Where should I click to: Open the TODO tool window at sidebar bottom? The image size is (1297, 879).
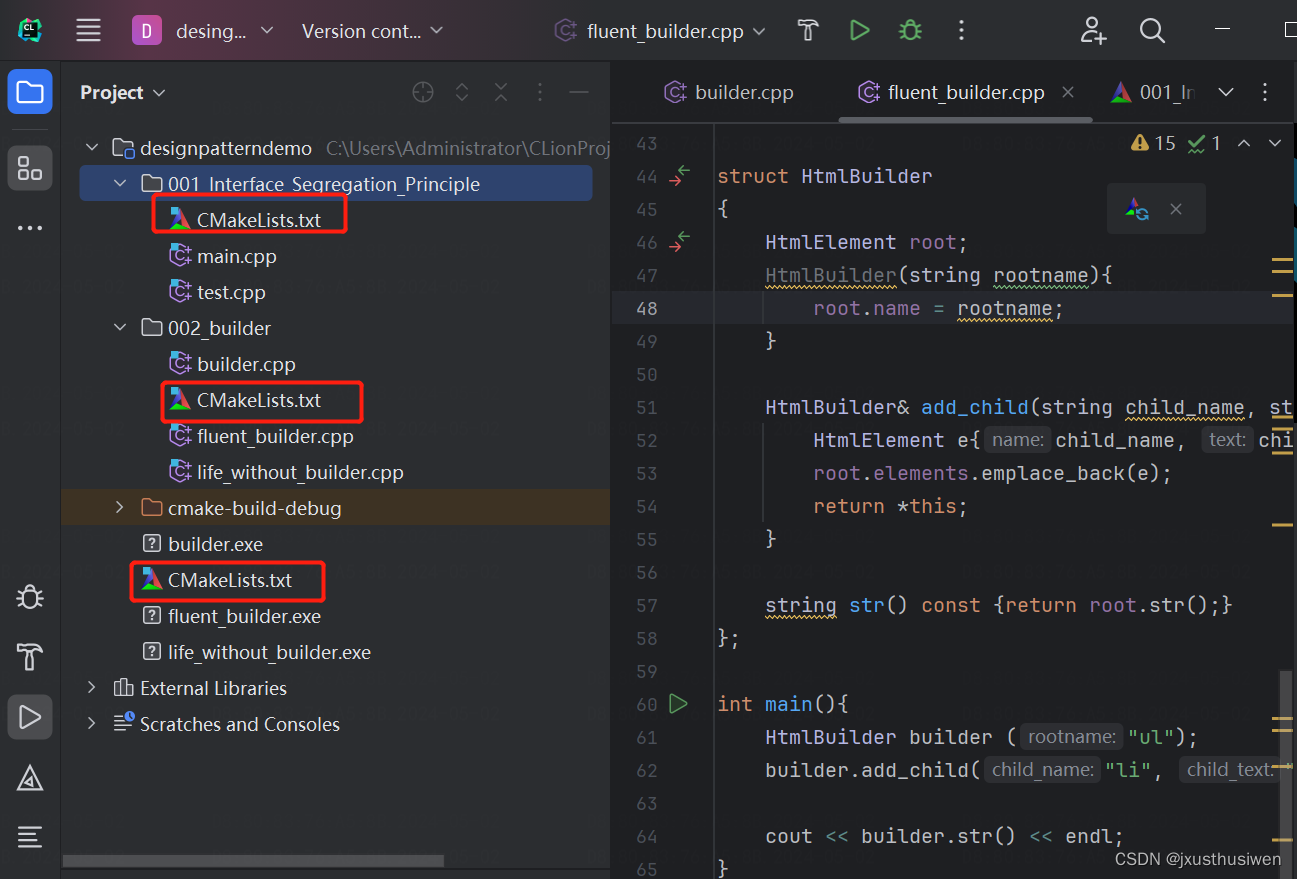pos(29,837)
